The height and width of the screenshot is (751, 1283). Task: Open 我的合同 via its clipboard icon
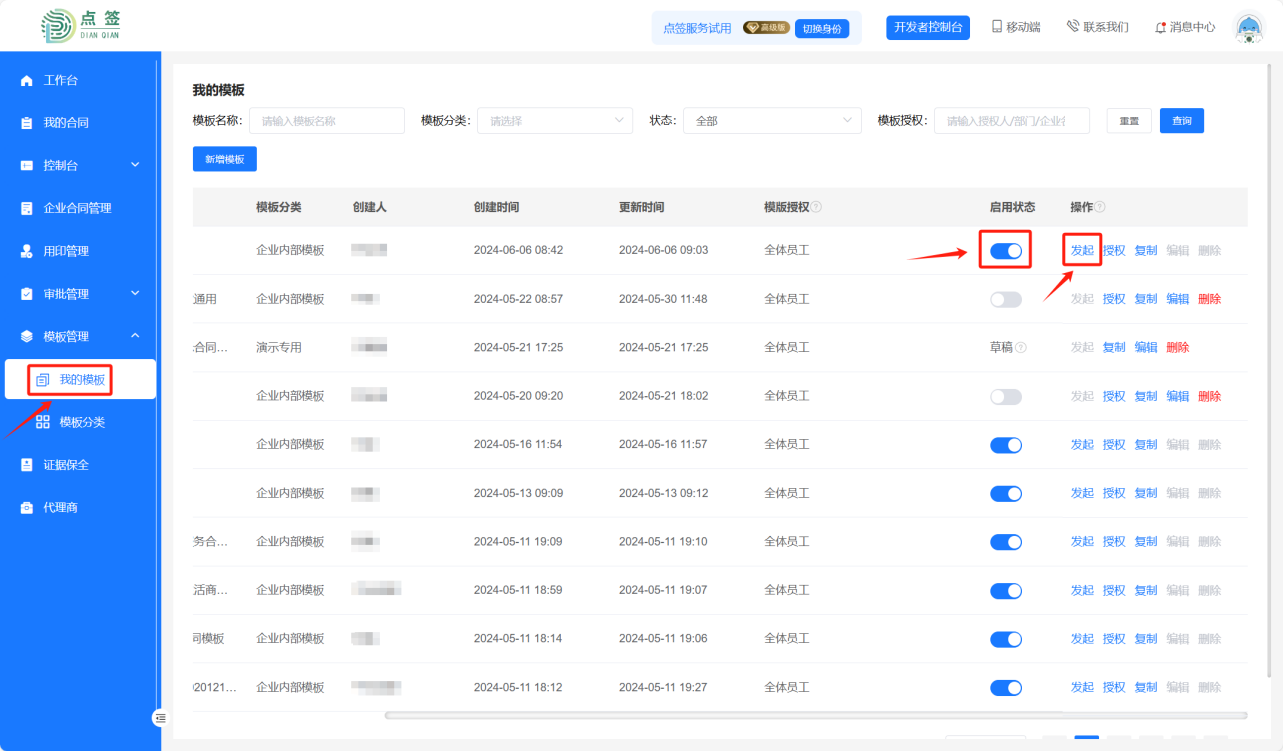point(27,123)
